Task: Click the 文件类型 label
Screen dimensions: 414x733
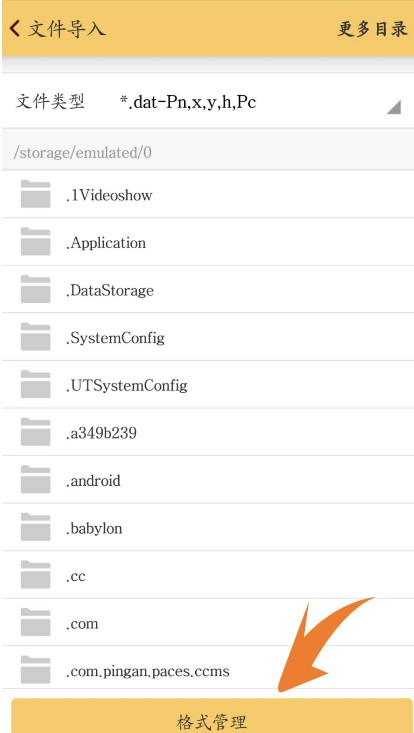Action: pyautogui.click(x=50, y=101)
